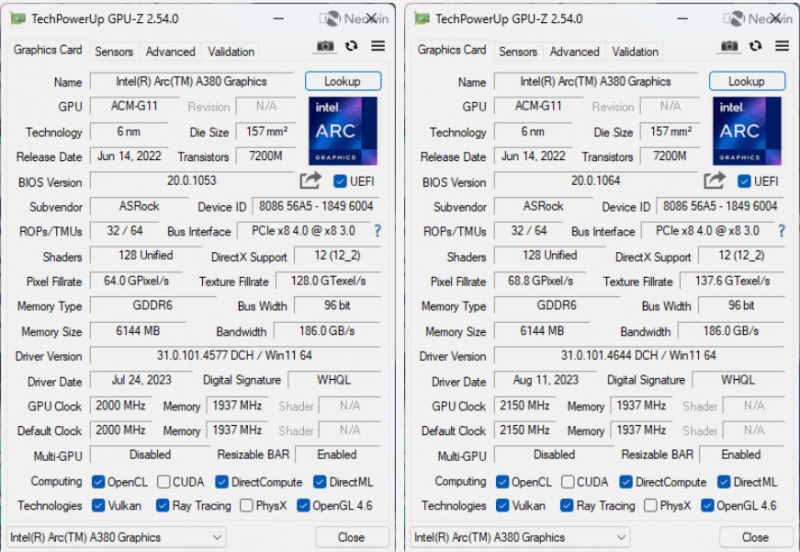Screen dimensions: 800x552
Task: Click the screenshot camera icon in left window
Action: coord(326,46)
